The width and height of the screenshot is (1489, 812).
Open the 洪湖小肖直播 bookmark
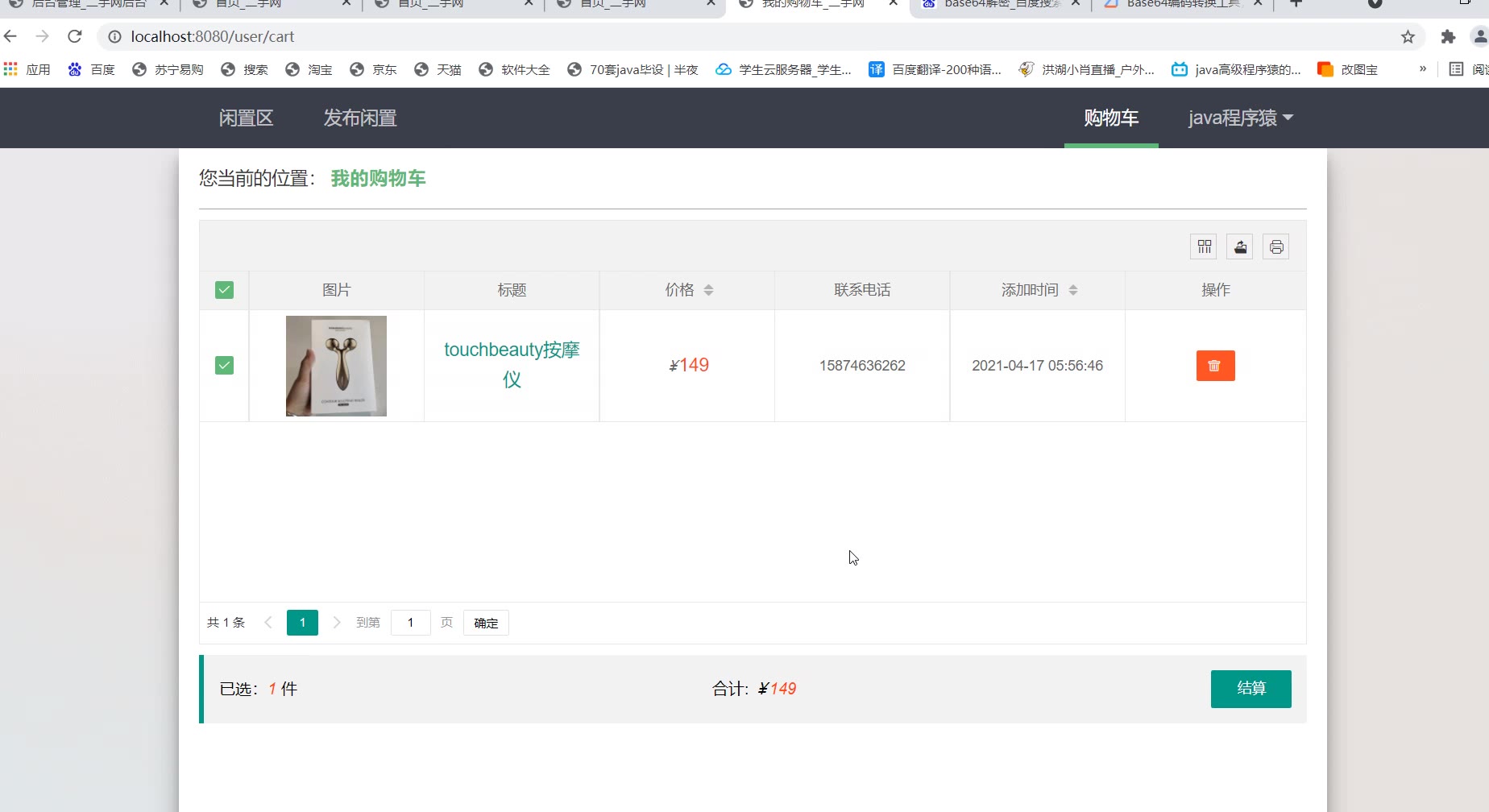coord(1086,69)
